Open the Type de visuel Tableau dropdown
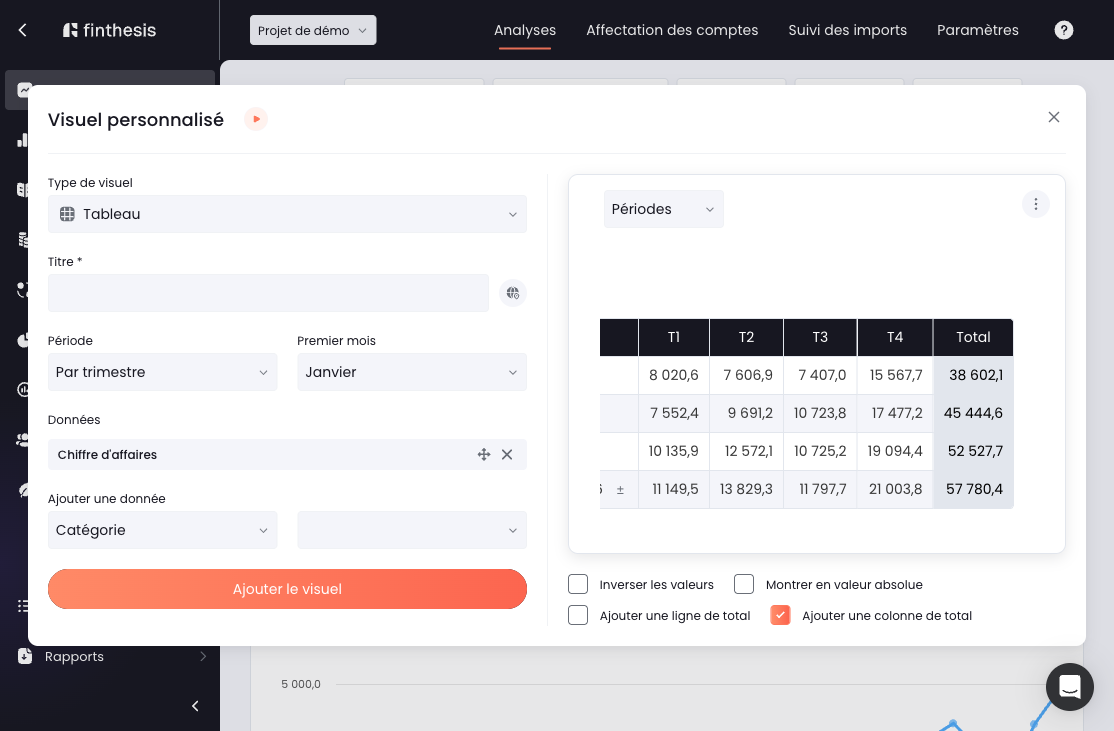This screenshot has width=1114, height=731. point(287,214)
